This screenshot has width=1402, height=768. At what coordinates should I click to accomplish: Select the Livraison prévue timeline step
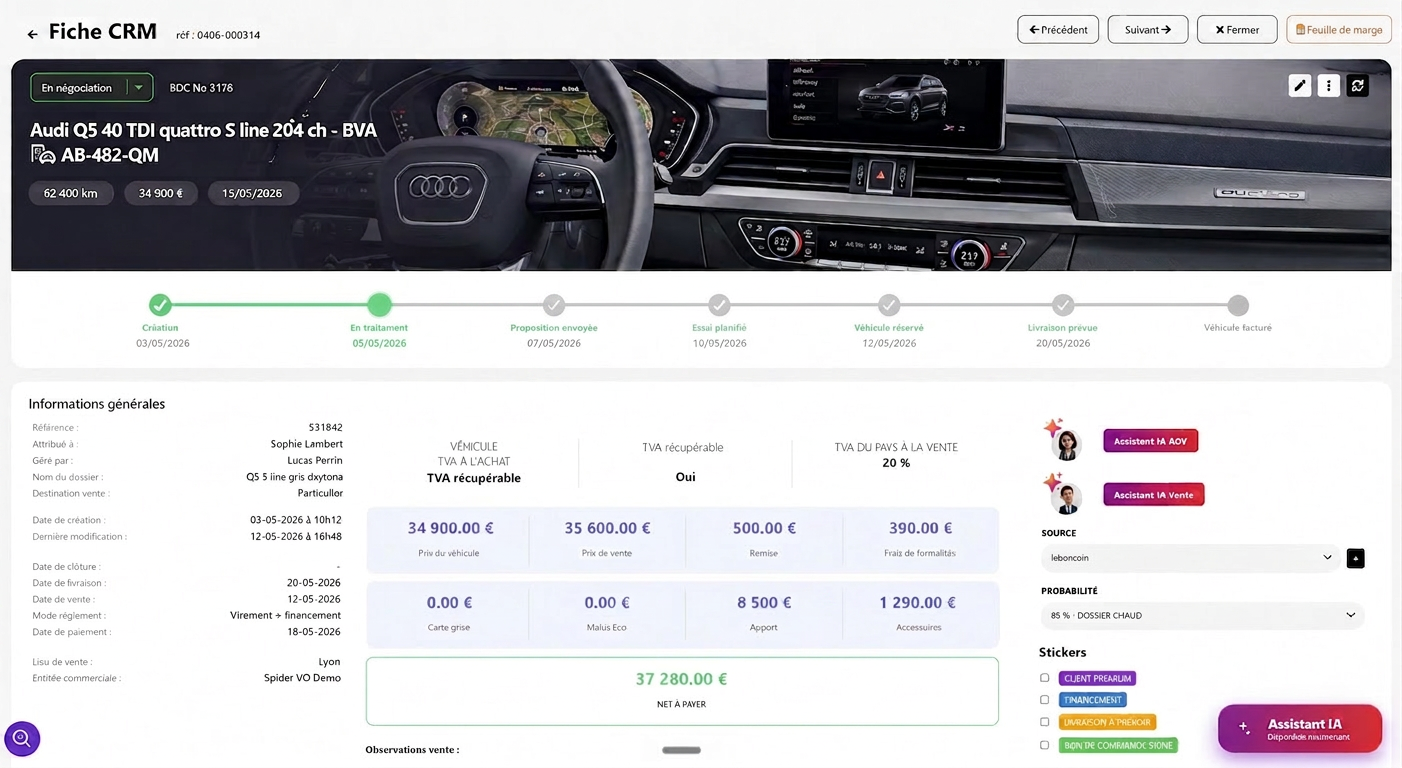point(1063,305)
